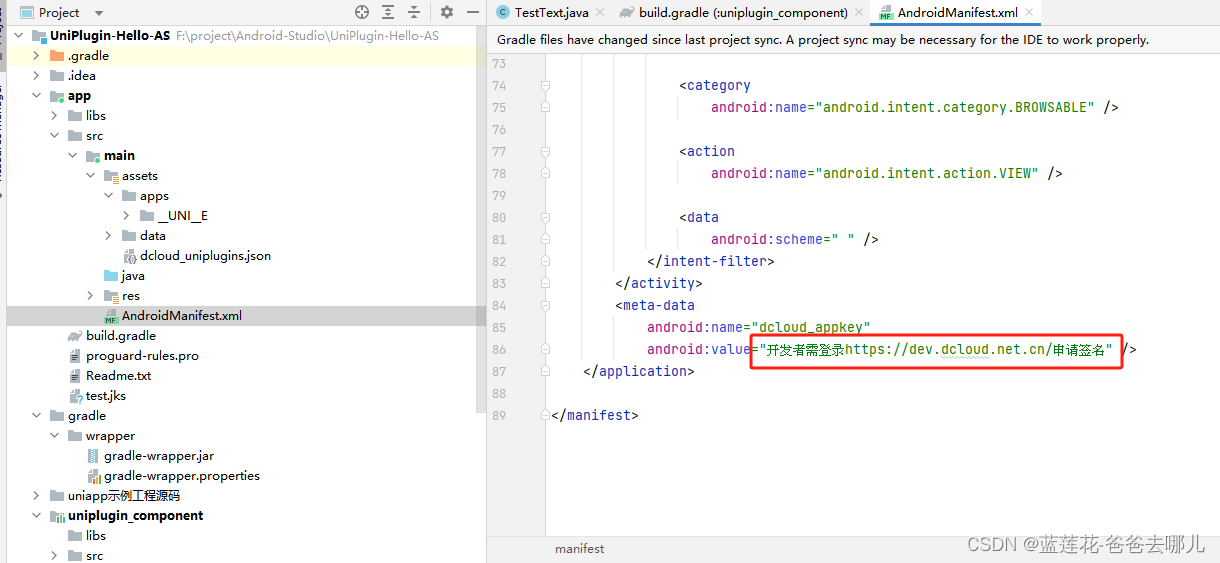Click the build.gradle elephant icon in tree
The width and height of the screenshot is (1220, 563).
(75, 336)
